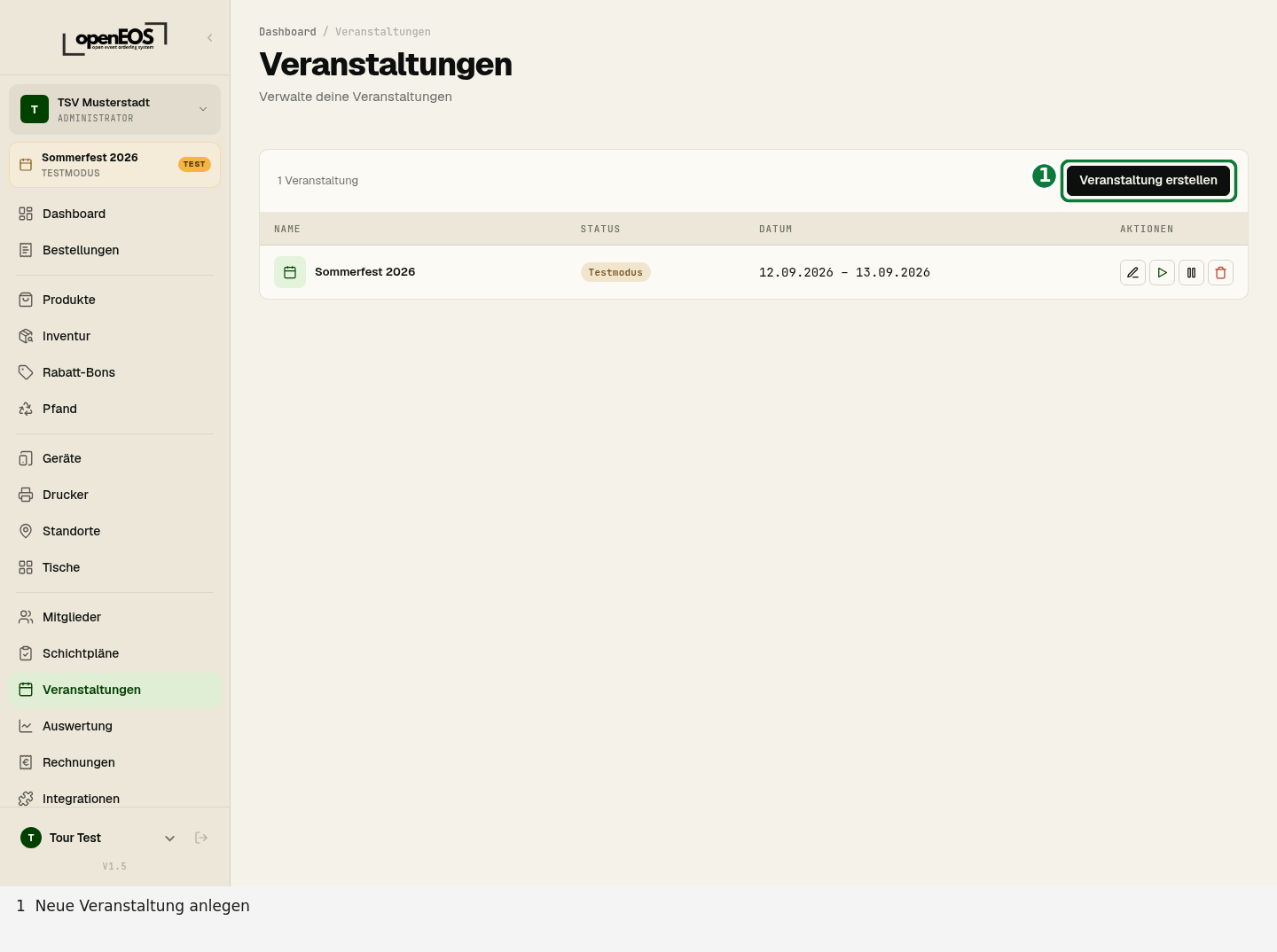Click the orange TEST badge in the sidebar
Screen dimensions: 1277x952
pyautogui.click(x=194, y=164)
